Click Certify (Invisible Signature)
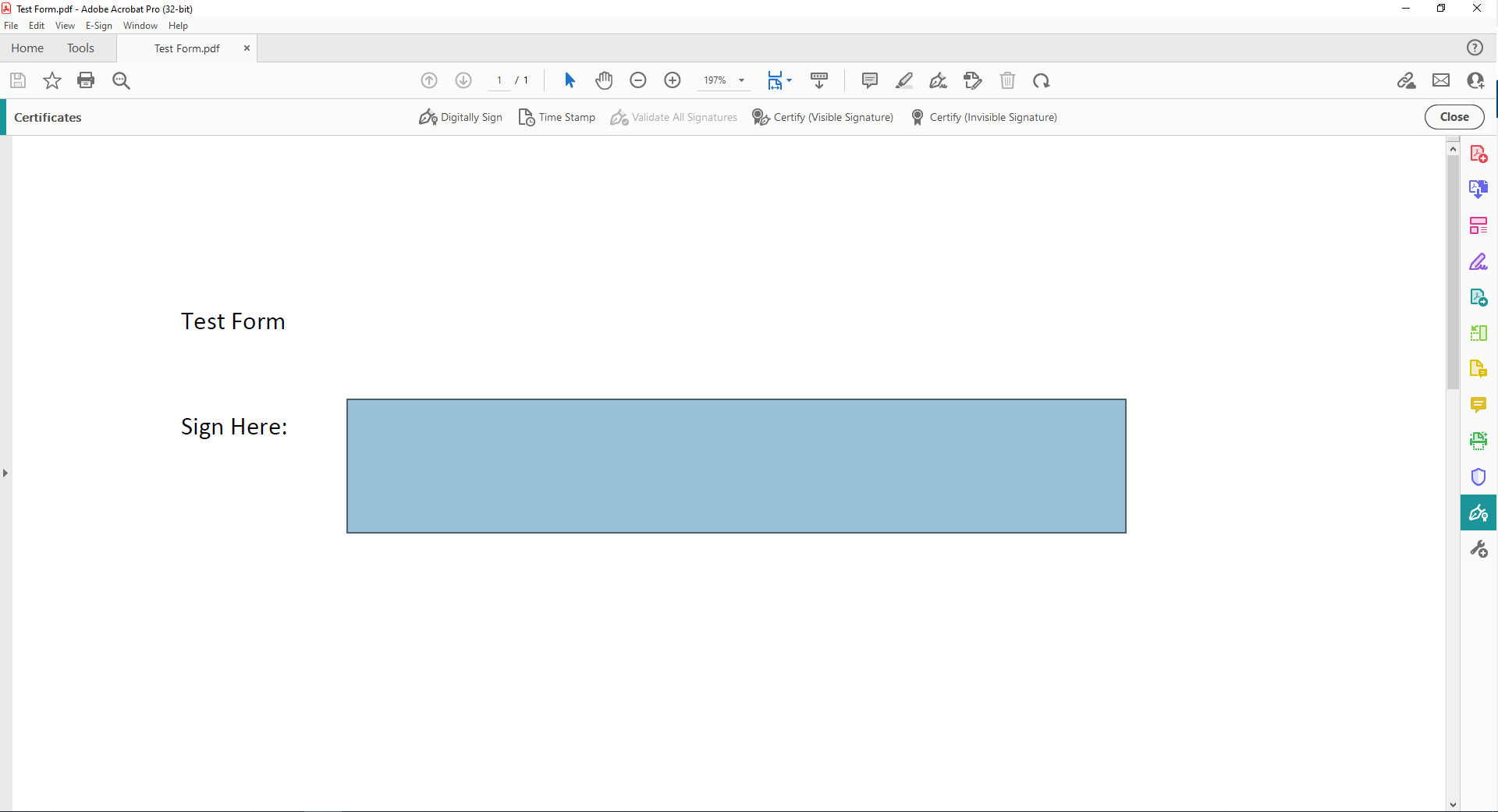1498x812 pixels. coord(984,117)
